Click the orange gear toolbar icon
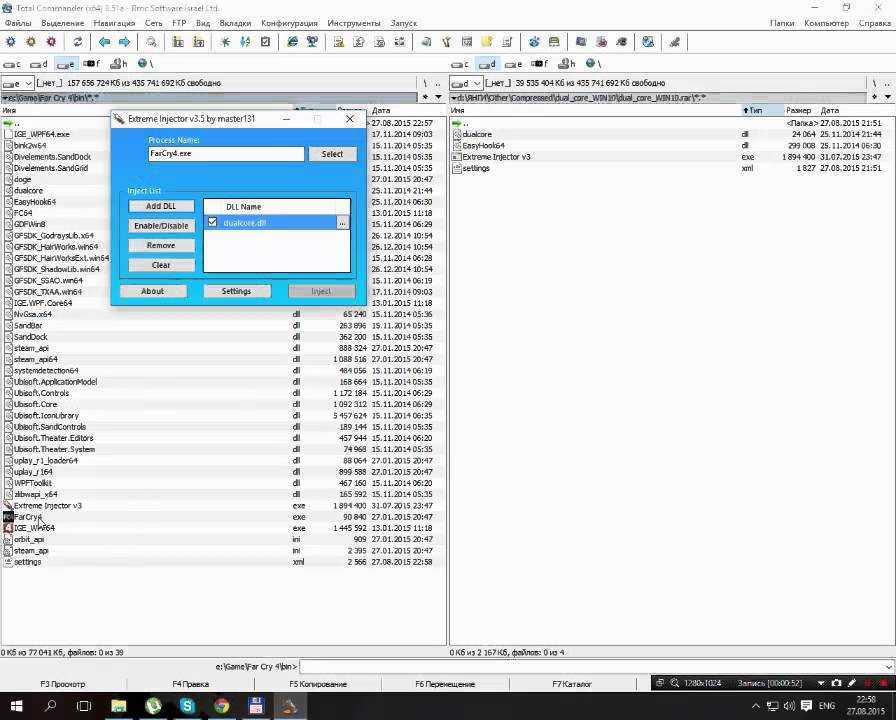Viewport: 896px width, 720px height. [31, 42]
